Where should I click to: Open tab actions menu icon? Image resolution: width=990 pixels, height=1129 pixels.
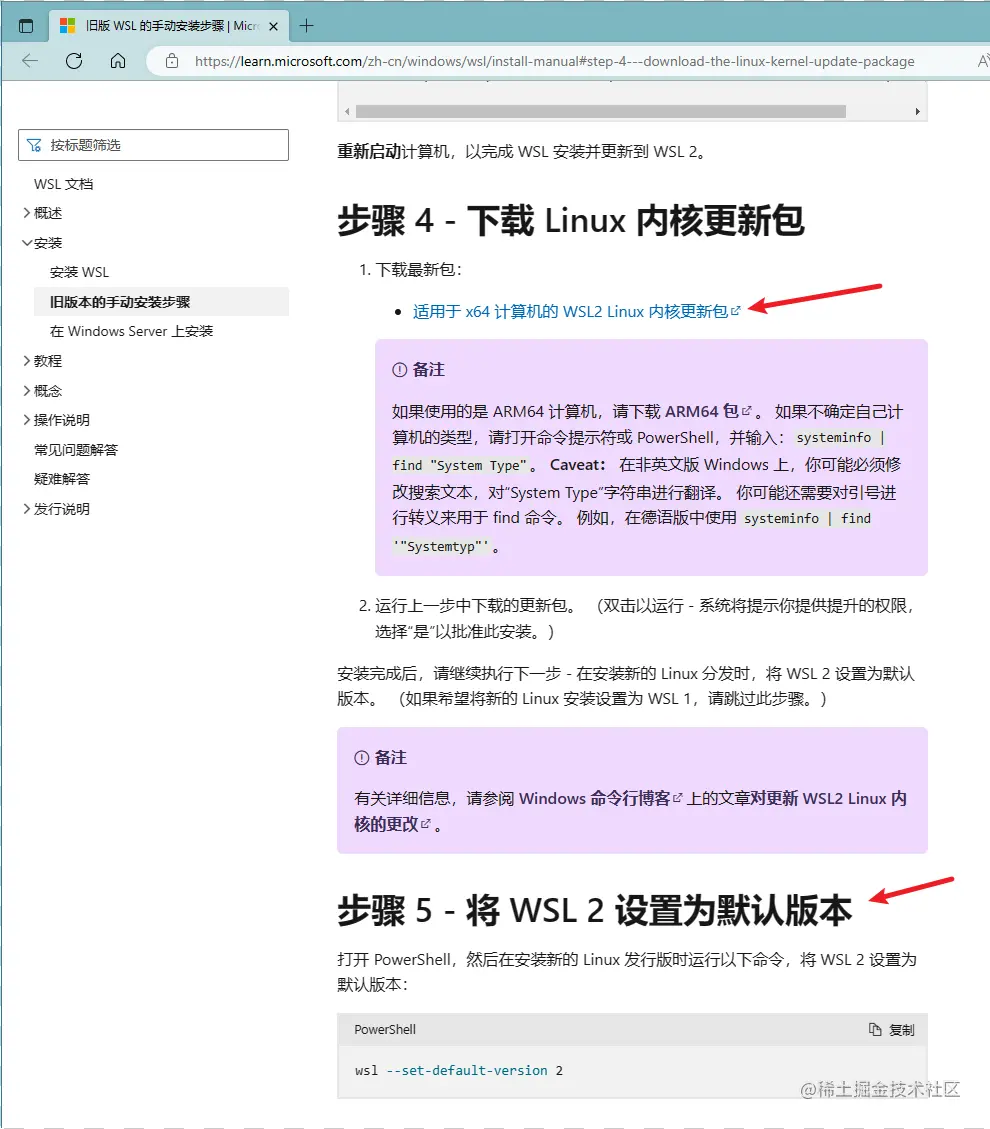[26, 26]
